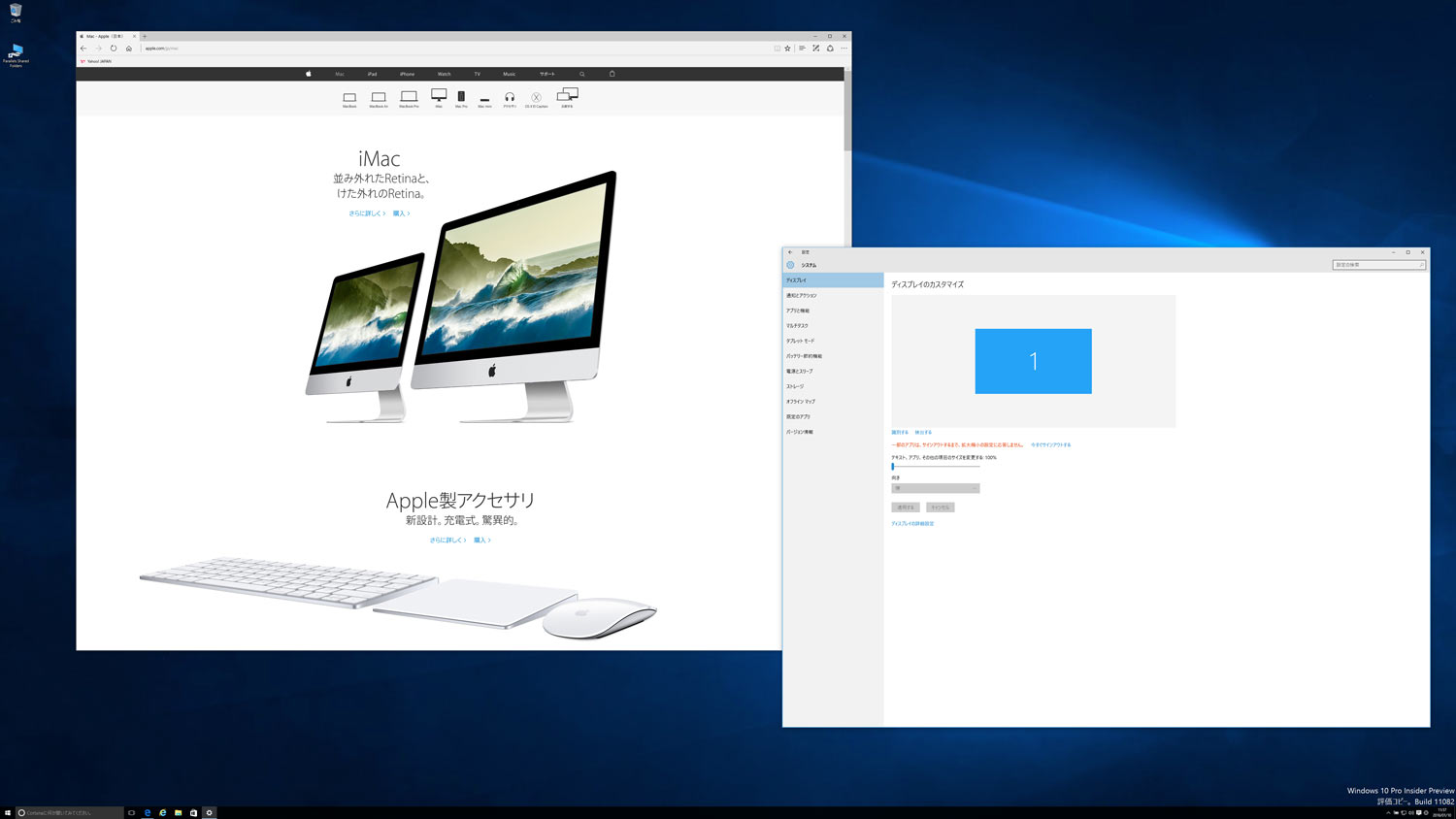Open Music in Apple navigation bar
This screenshot has height=819, width=1456.
(x=510, y=74)
